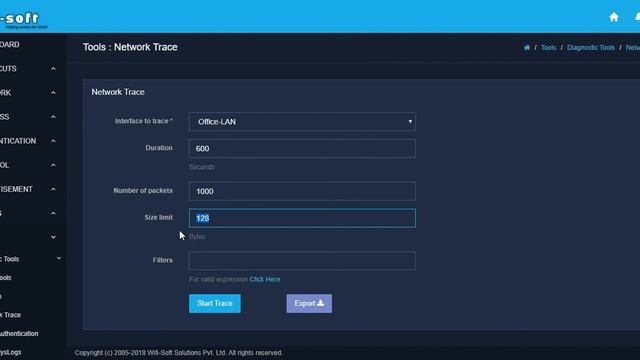Open Network Trace in the sidebar

click(11, 315)
